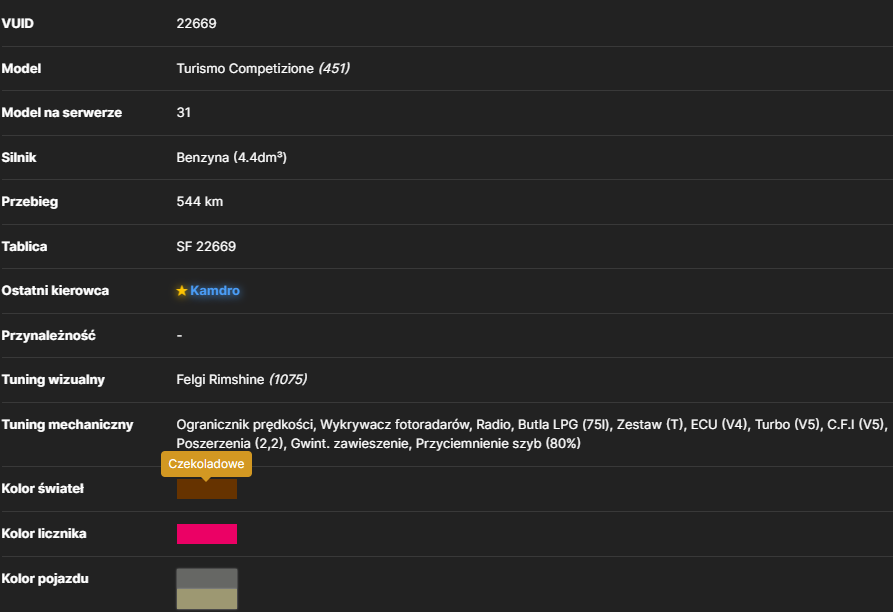Click the Przebieg row label
Image resolution: width=893 pixels, height=612 pixels.
coord(30,202)
